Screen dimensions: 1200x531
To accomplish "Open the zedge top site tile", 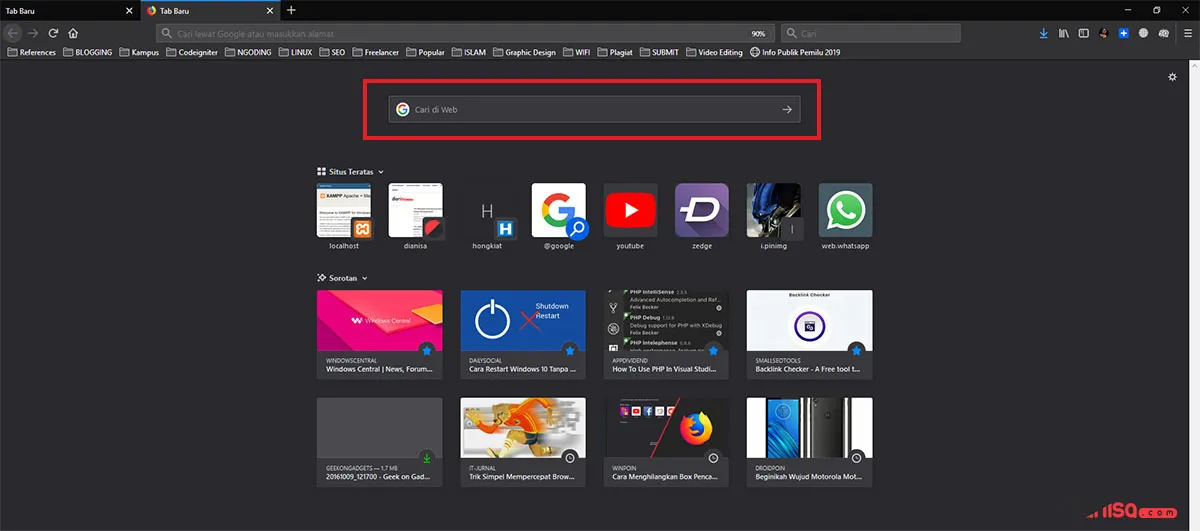I will pyautogui.click(x=702, y=216).
